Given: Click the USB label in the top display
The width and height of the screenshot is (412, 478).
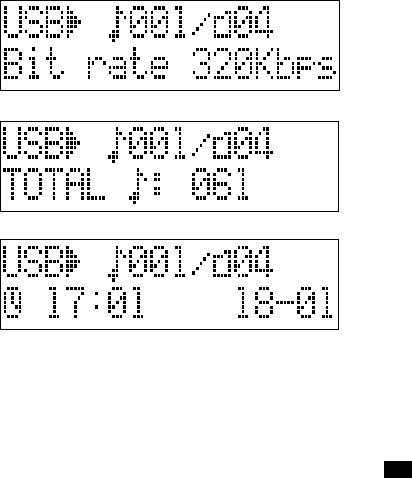Looking at the screenshot, I should coord(33,22).
